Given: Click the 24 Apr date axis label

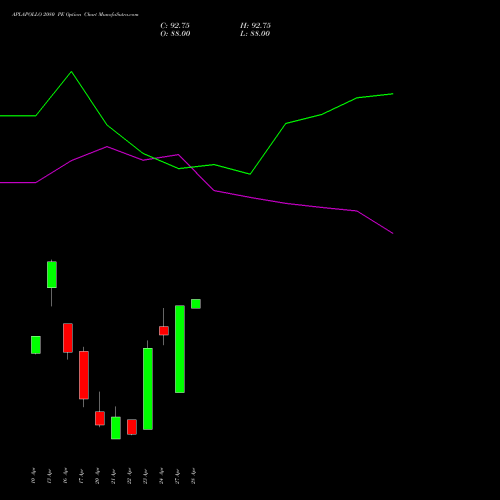Looking at the screenshot, I should point(161,476).
